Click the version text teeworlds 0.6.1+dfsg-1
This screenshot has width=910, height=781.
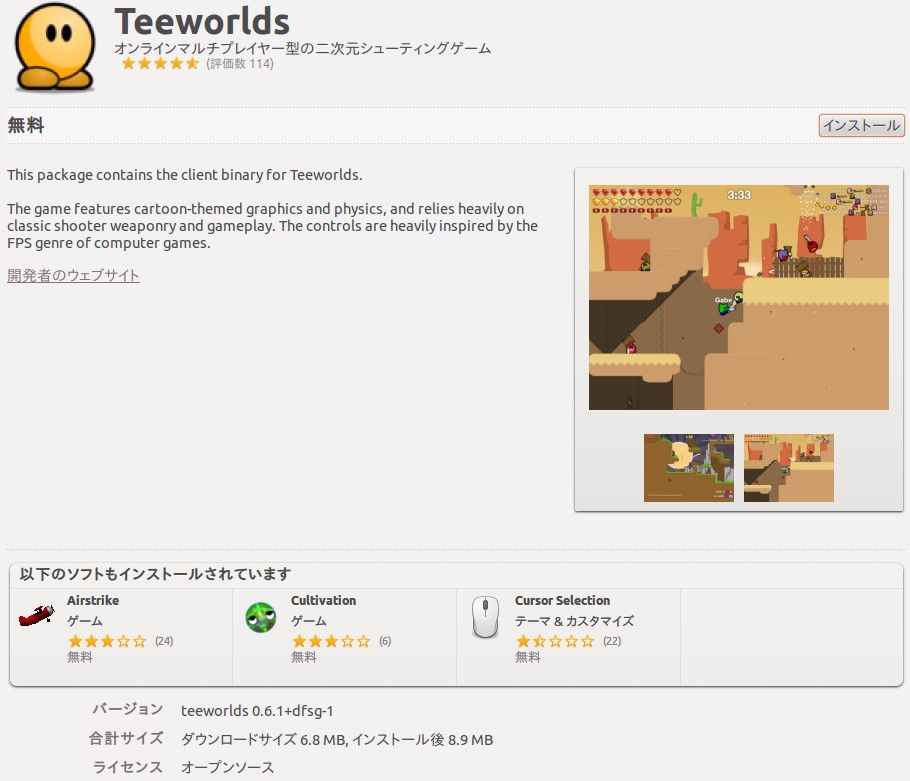click(257, 711)
